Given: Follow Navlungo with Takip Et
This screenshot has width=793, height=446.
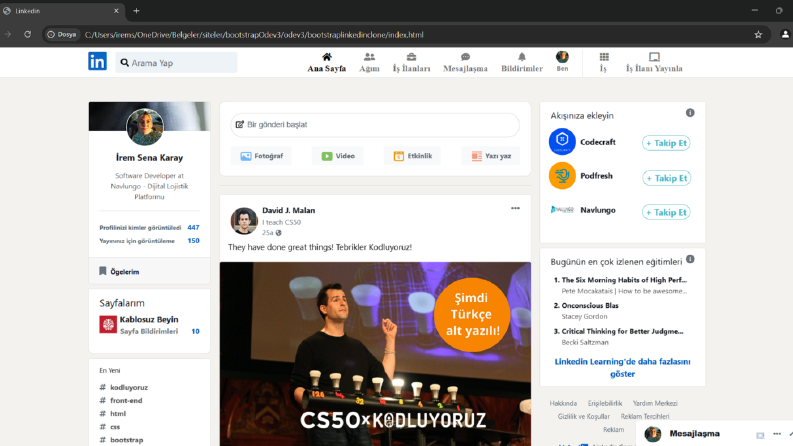Looking at the screenshot, I should click(666, 212).
